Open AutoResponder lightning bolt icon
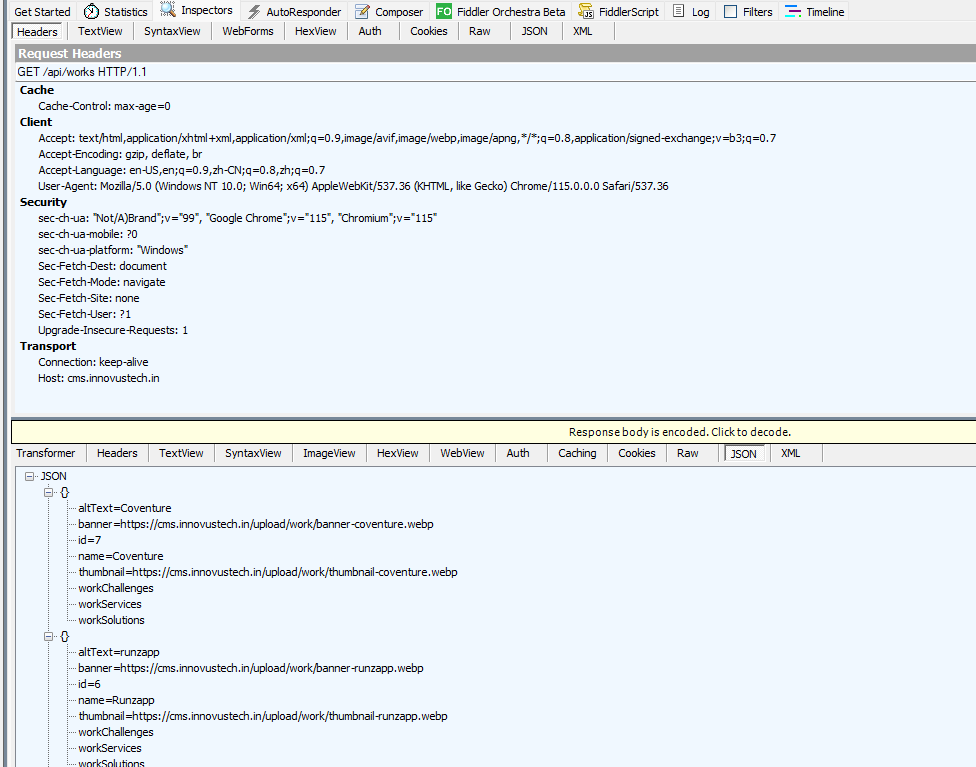 253,11
